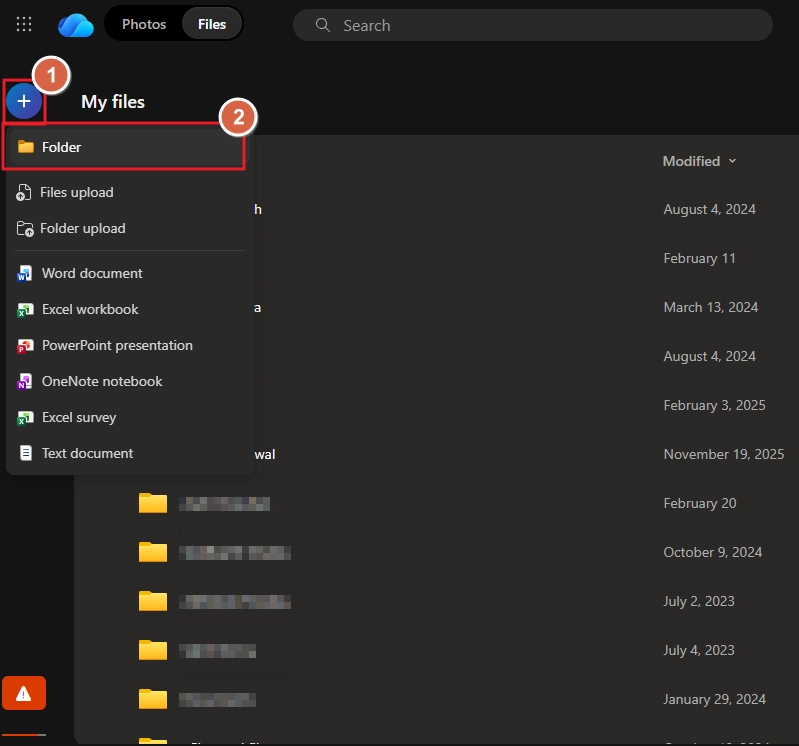Select Folder upload menu entry
The width and height of the screenshot is (799, 746).
[x=130, y=228]
